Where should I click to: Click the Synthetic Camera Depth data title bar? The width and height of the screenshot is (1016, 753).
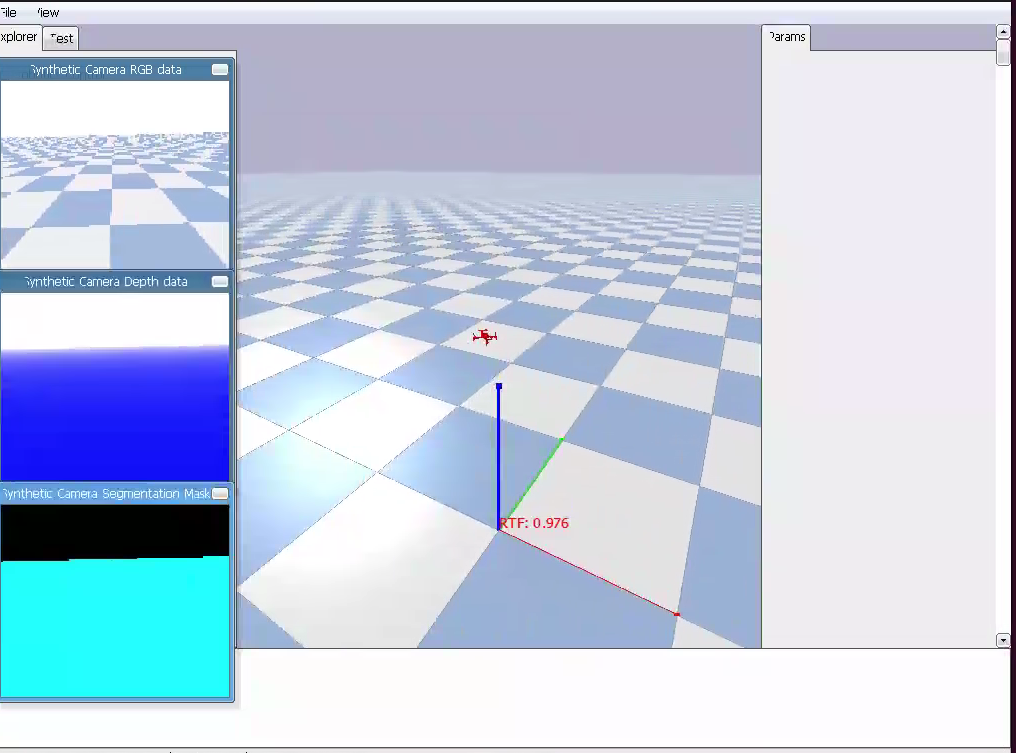(105, 282)
